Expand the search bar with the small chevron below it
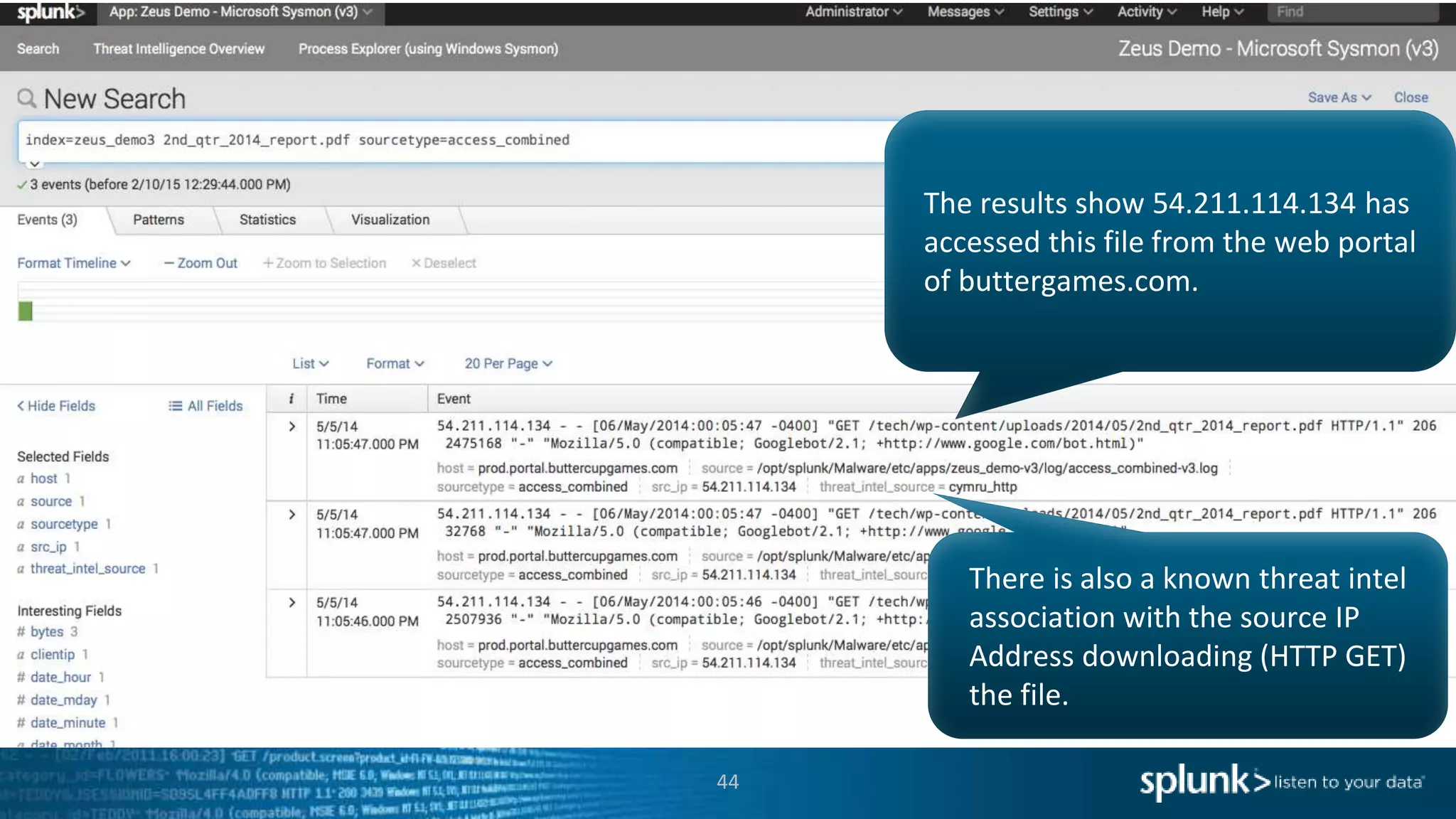 point(34,164)
